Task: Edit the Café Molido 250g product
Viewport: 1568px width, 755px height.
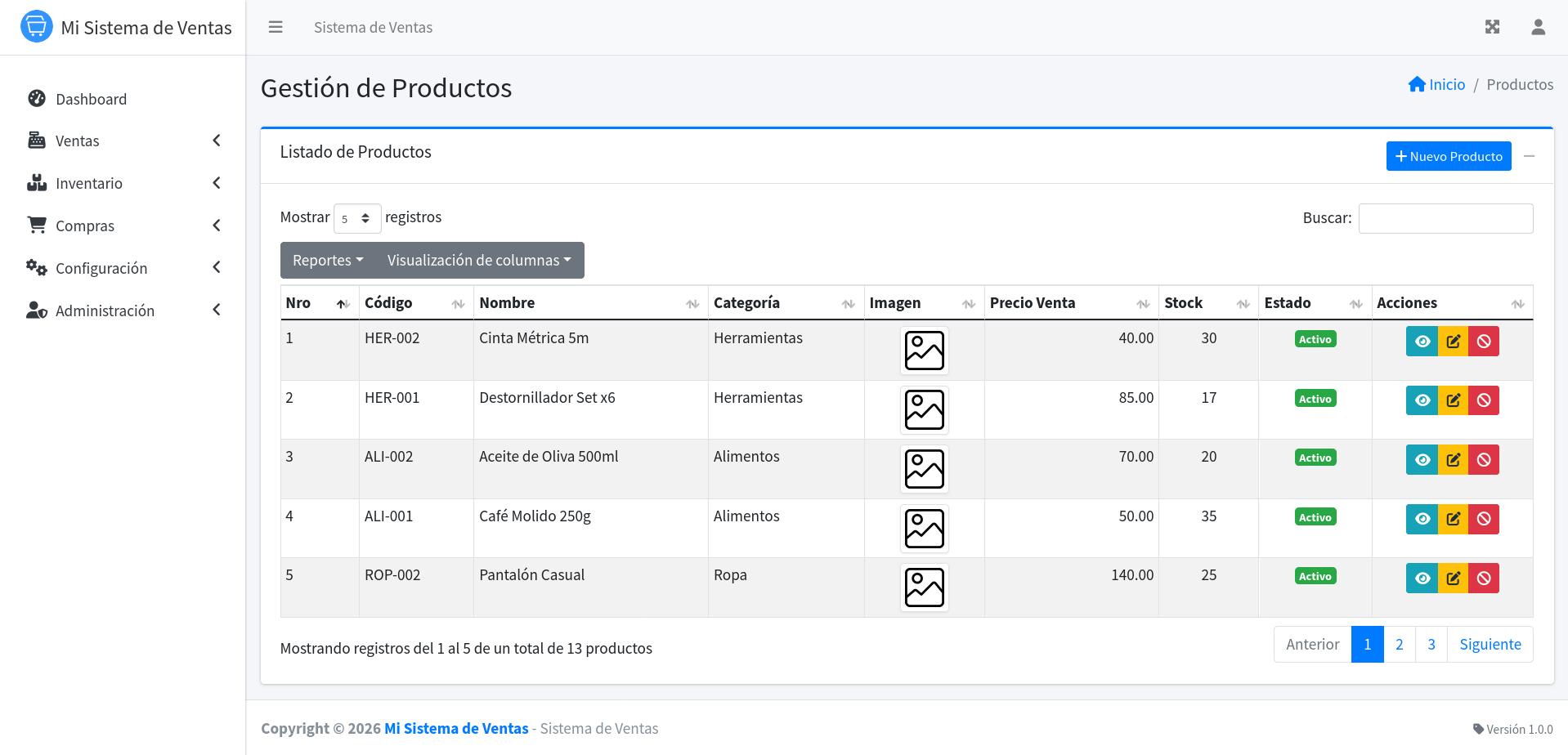Action: [x=1453, y=519]
